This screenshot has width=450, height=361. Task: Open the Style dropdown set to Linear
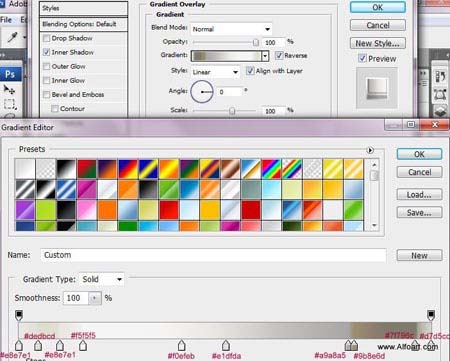[x=215, y=72]
